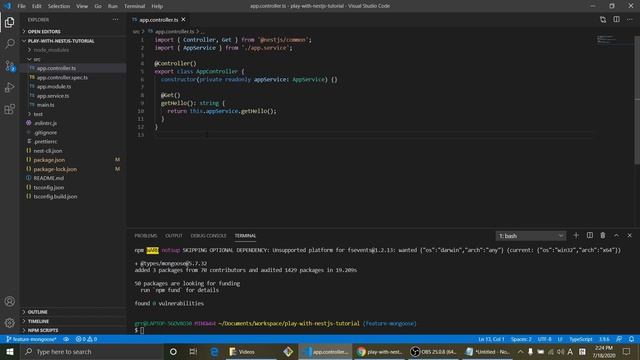The height and width of the screenshot is (360, 640).
Task: Click feedback icon in status bar
Action: click(619, 339)
